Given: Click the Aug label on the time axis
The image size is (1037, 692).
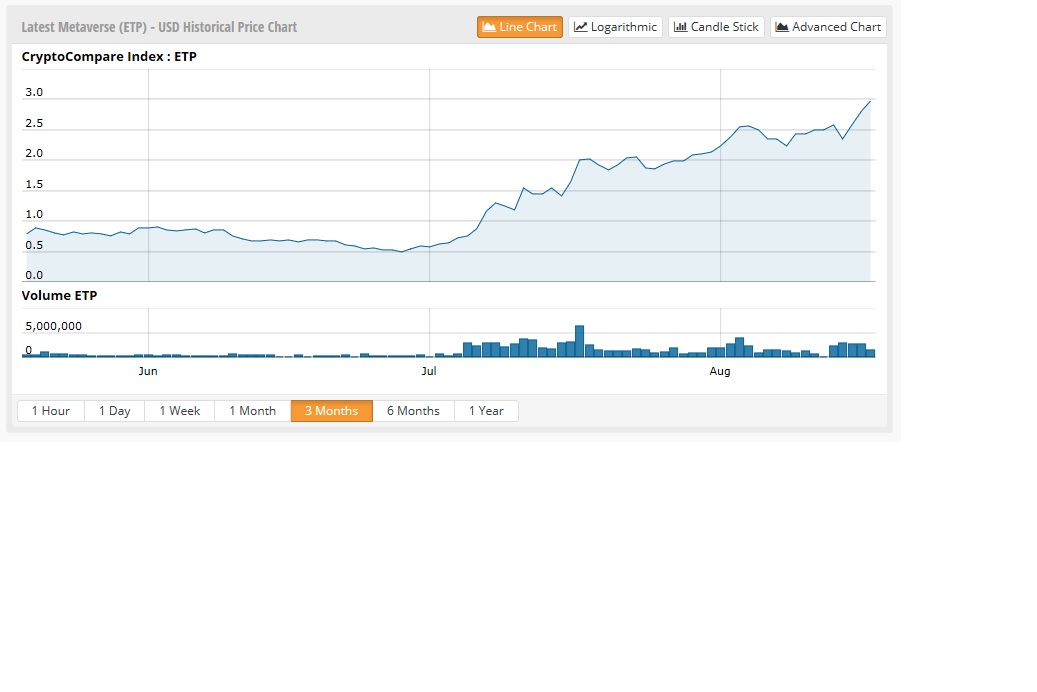Looking at the screenshot, I should pos(720,371).
